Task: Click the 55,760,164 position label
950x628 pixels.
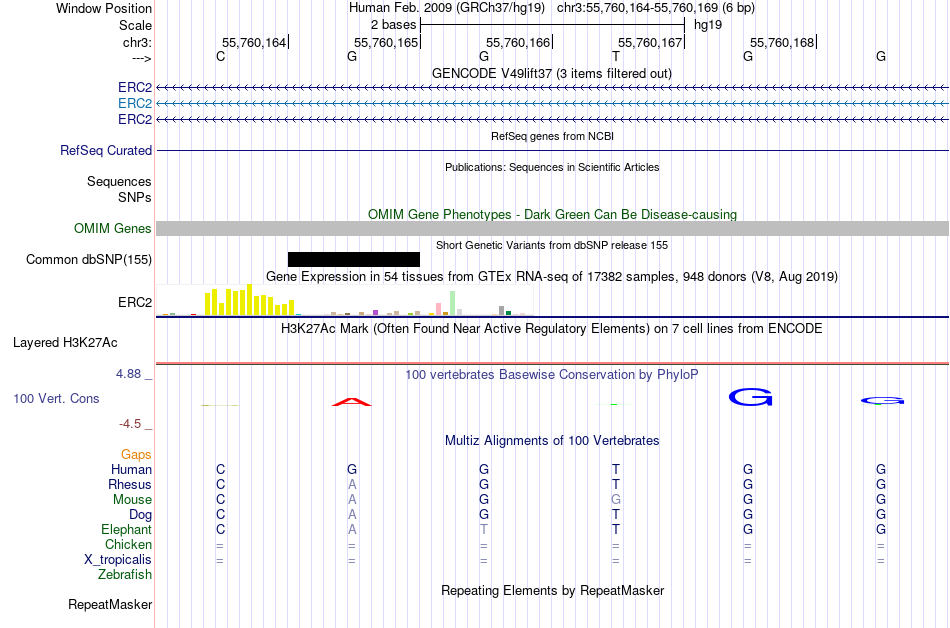Action: coord(254,42)
